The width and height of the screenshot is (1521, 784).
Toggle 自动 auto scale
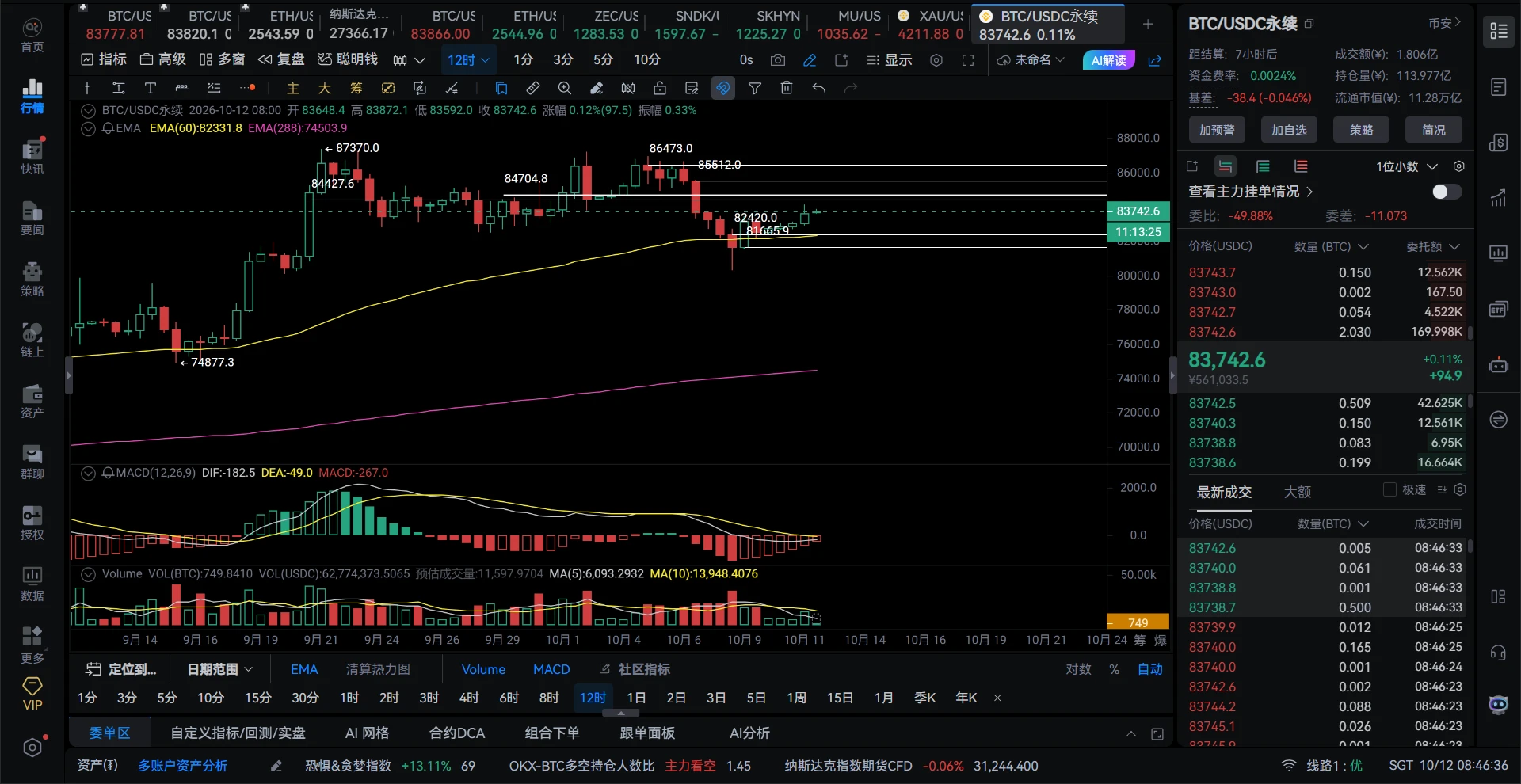click(1150, 669)
